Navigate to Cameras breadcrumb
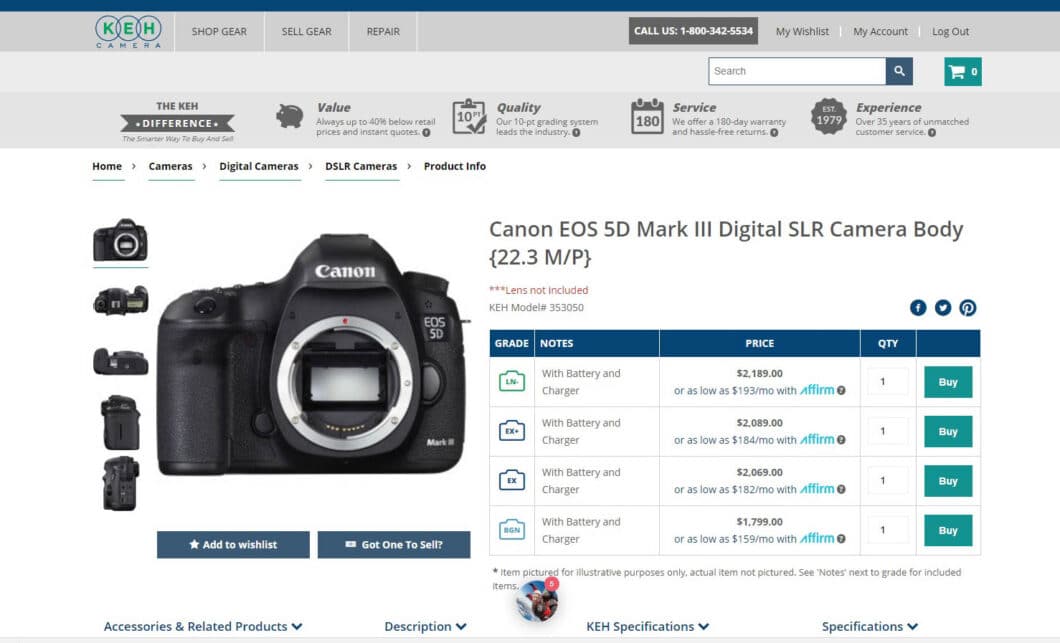 170,166
